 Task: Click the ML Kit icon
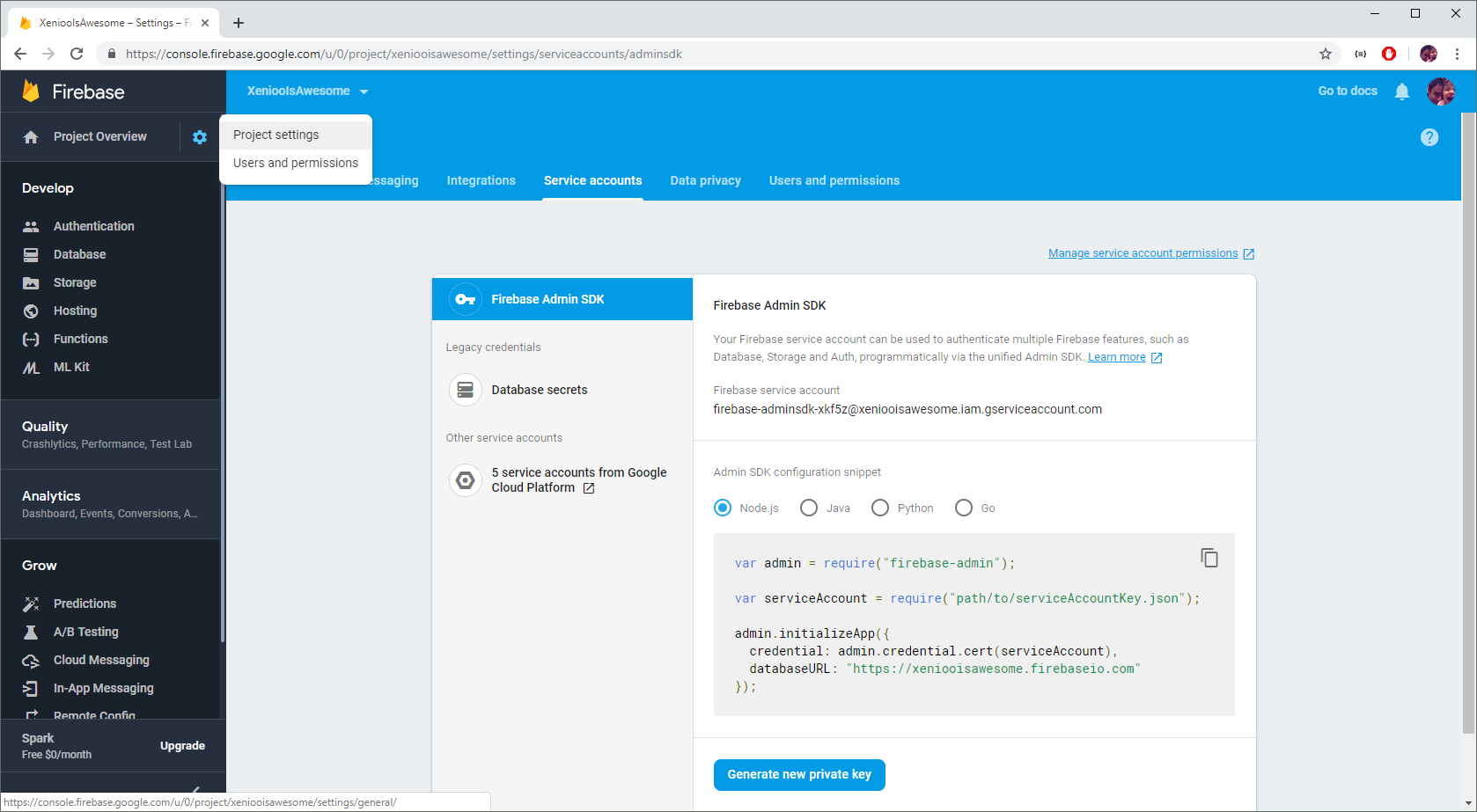(x=31, y=368)
